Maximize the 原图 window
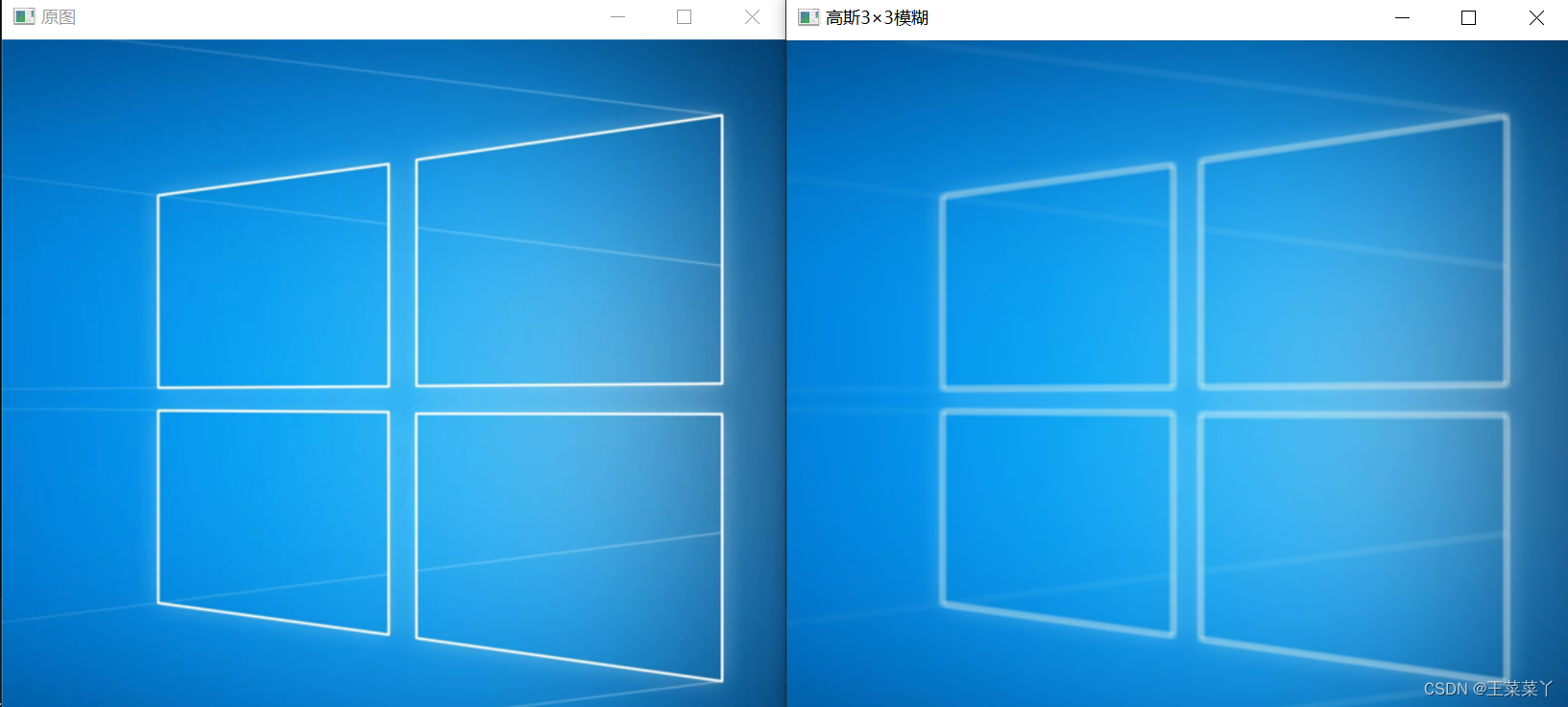 pos(684,17)
